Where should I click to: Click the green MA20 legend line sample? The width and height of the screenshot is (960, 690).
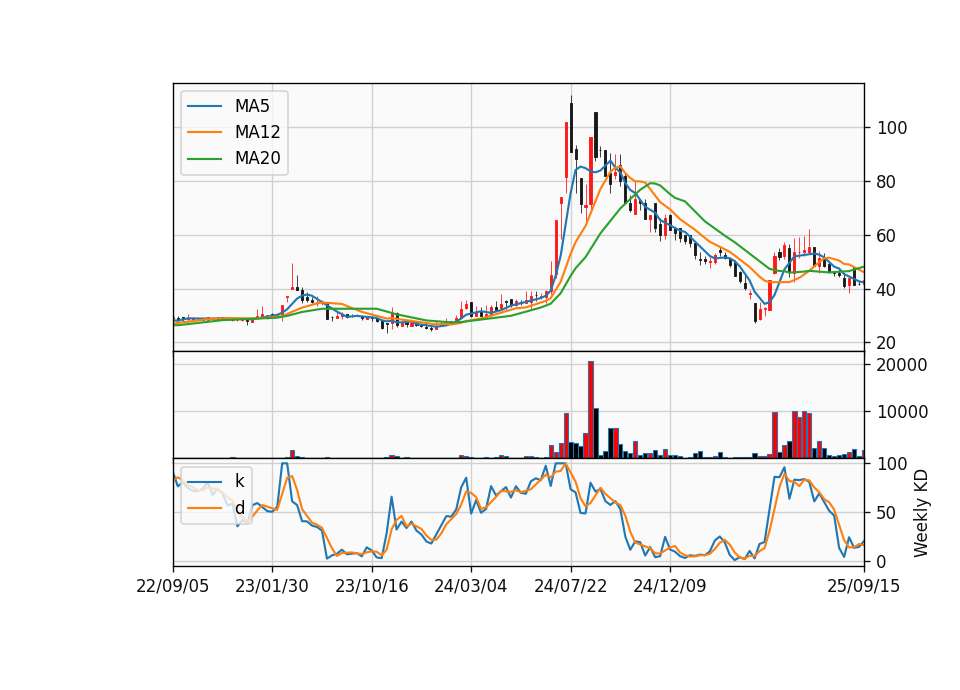pyautogui.click(x=204, y=159)
